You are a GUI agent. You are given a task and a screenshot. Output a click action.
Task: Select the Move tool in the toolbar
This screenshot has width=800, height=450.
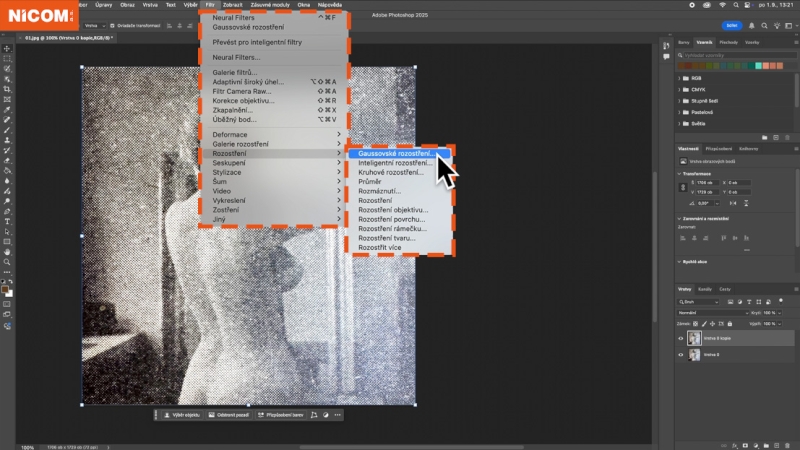click(x=7, y=48)
